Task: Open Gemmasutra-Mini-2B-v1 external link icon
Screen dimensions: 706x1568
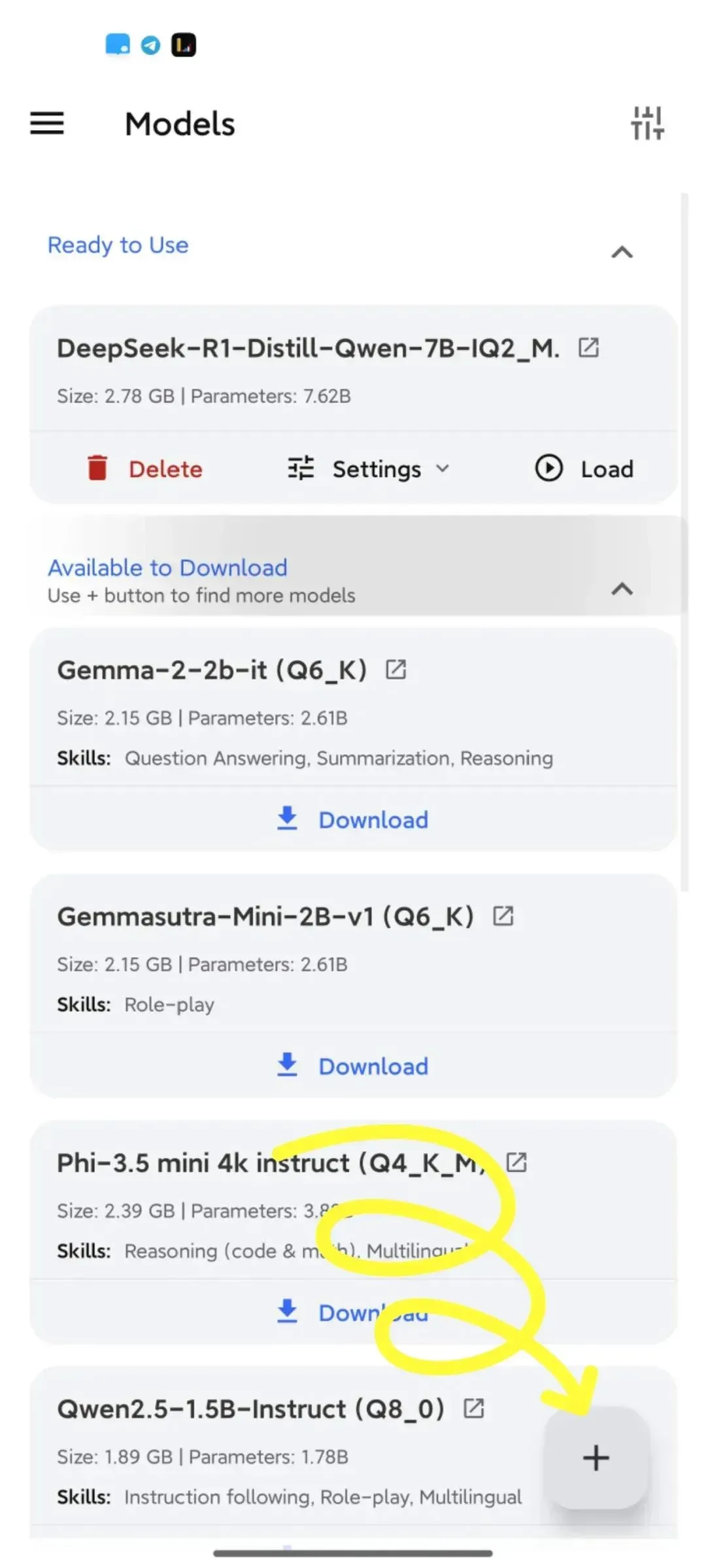Action: [x=503, y=916]
